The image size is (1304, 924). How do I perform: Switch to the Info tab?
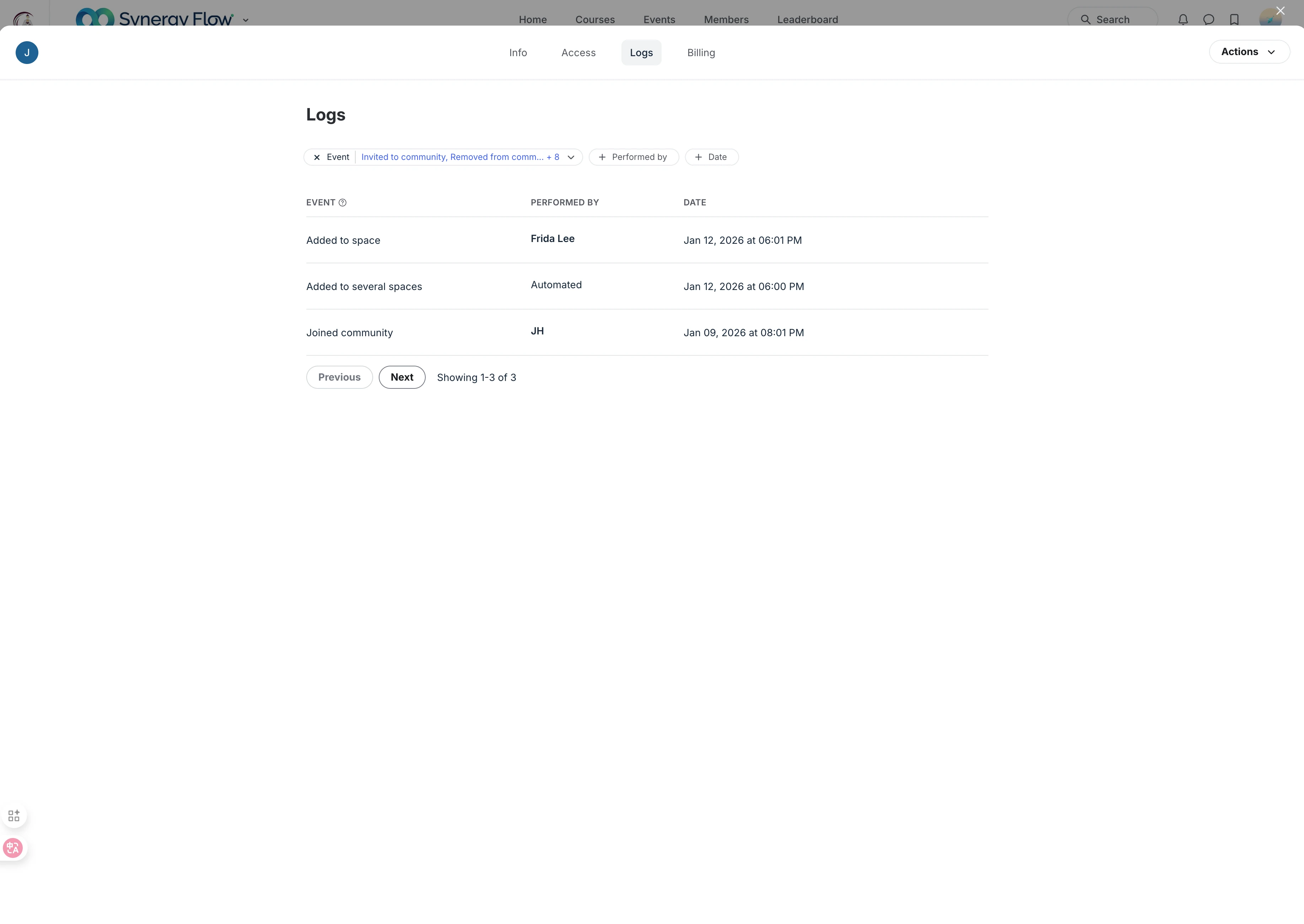(x=517, y=52)
